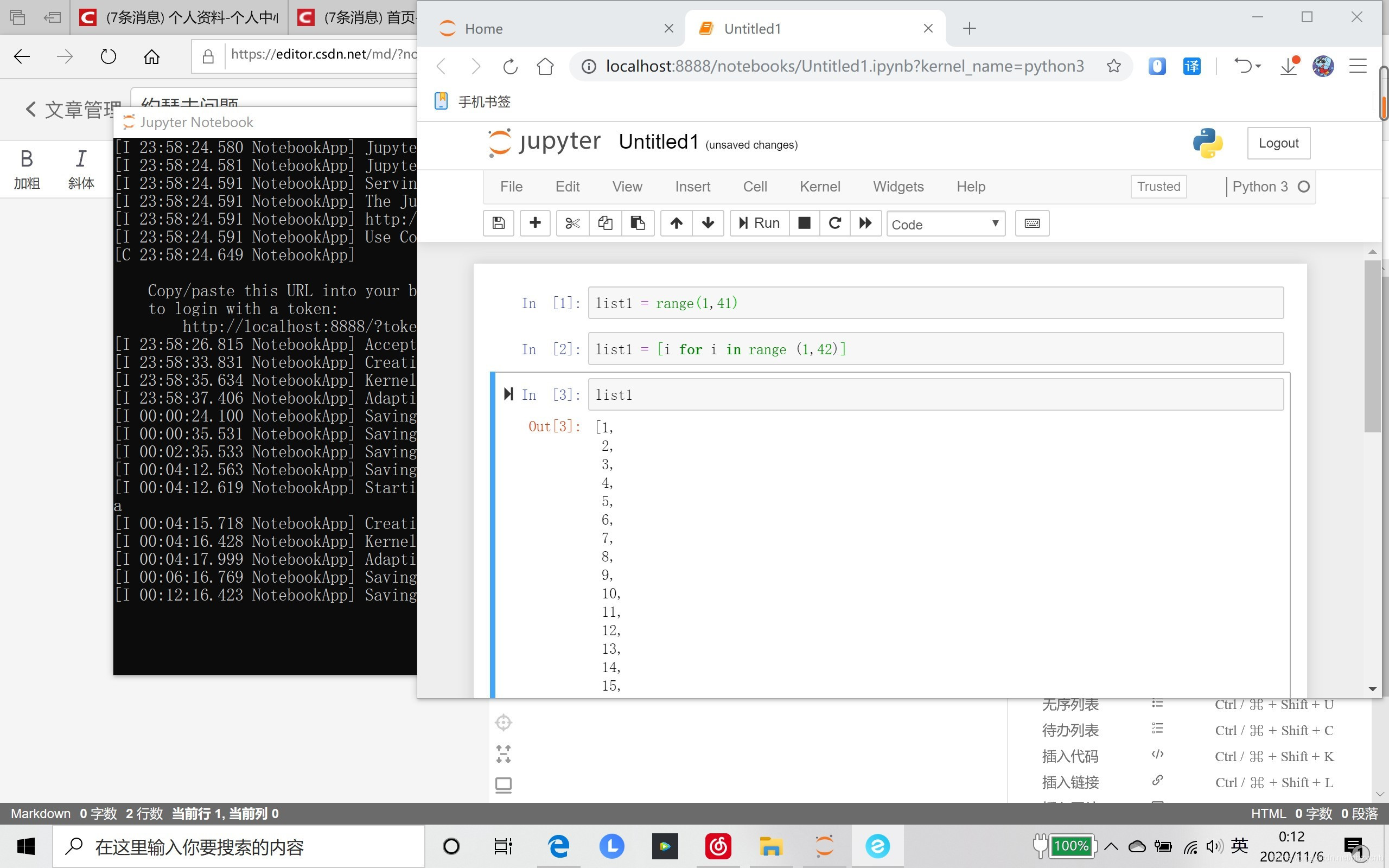Image resolution: width=1389 pixels, height=868 pixels.
Task: Close the Home browser tab
Action: [x=668, y=28]
